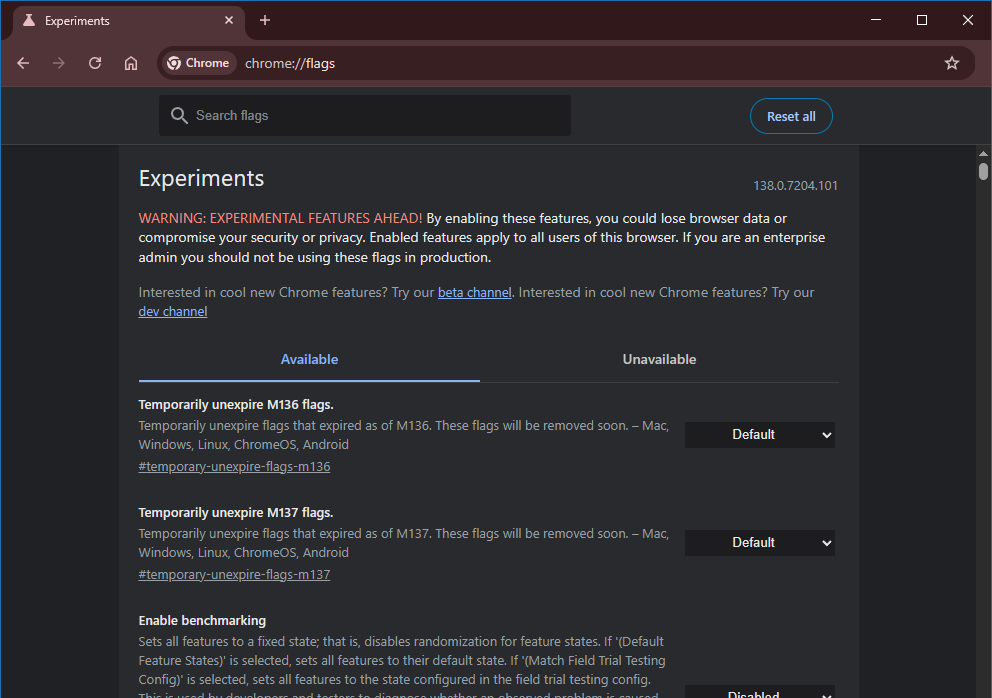Image resolution: width=992 pixels, height=698 pixels.
Task: Open the dev channel link
Action: tap(173, 311)
